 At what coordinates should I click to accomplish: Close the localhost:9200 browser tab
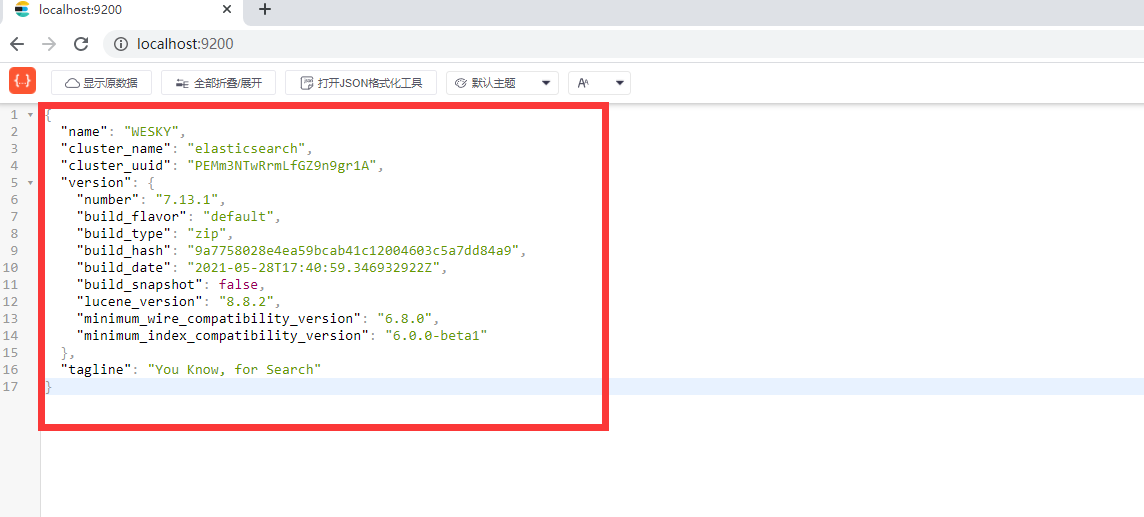pyautogui.click(x=227, y=9)
